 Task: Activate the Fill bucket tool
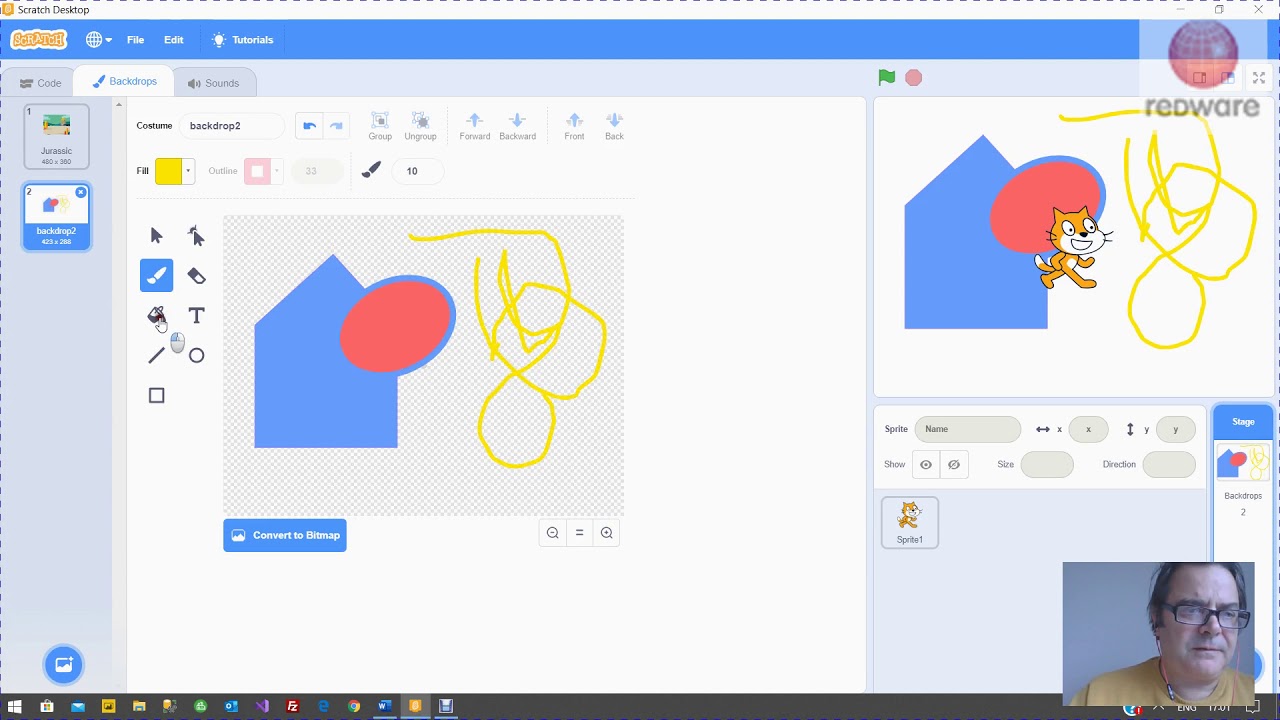click(x=156, y=316)
